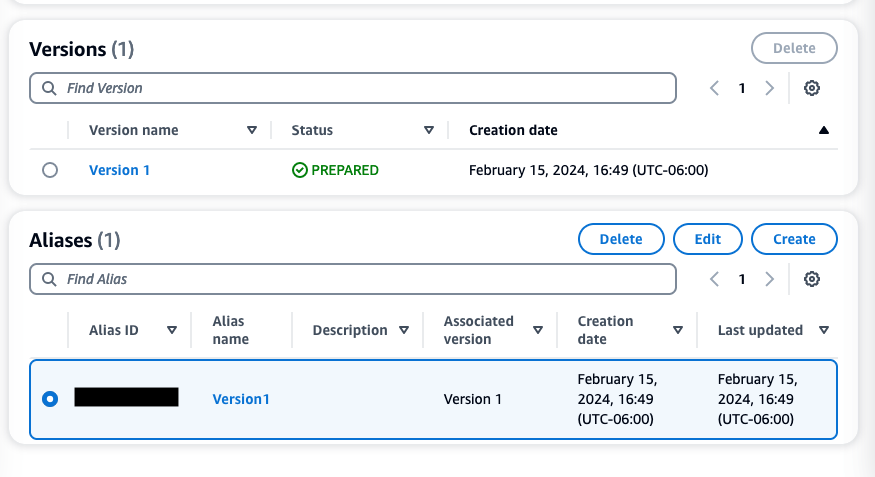Click the green PREPARED status icon
Viewport: 875px width, 477px height.
tap(299, 170)
